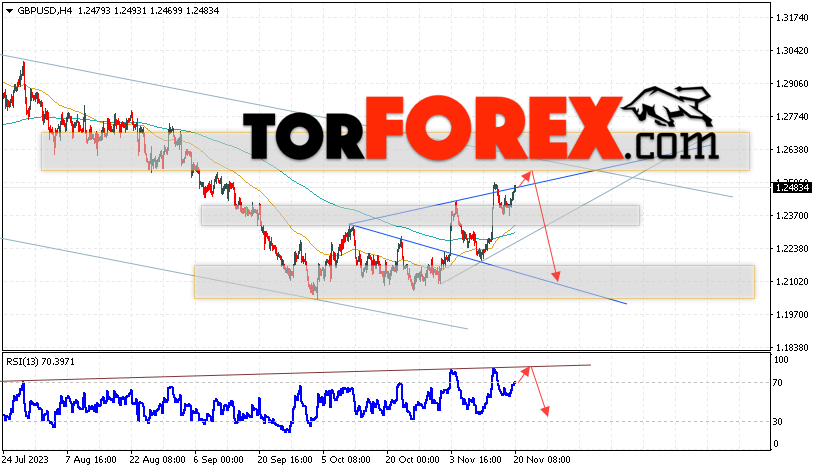
Task: Select the 24 Jul 2023 date label
Action: point(26,460)
